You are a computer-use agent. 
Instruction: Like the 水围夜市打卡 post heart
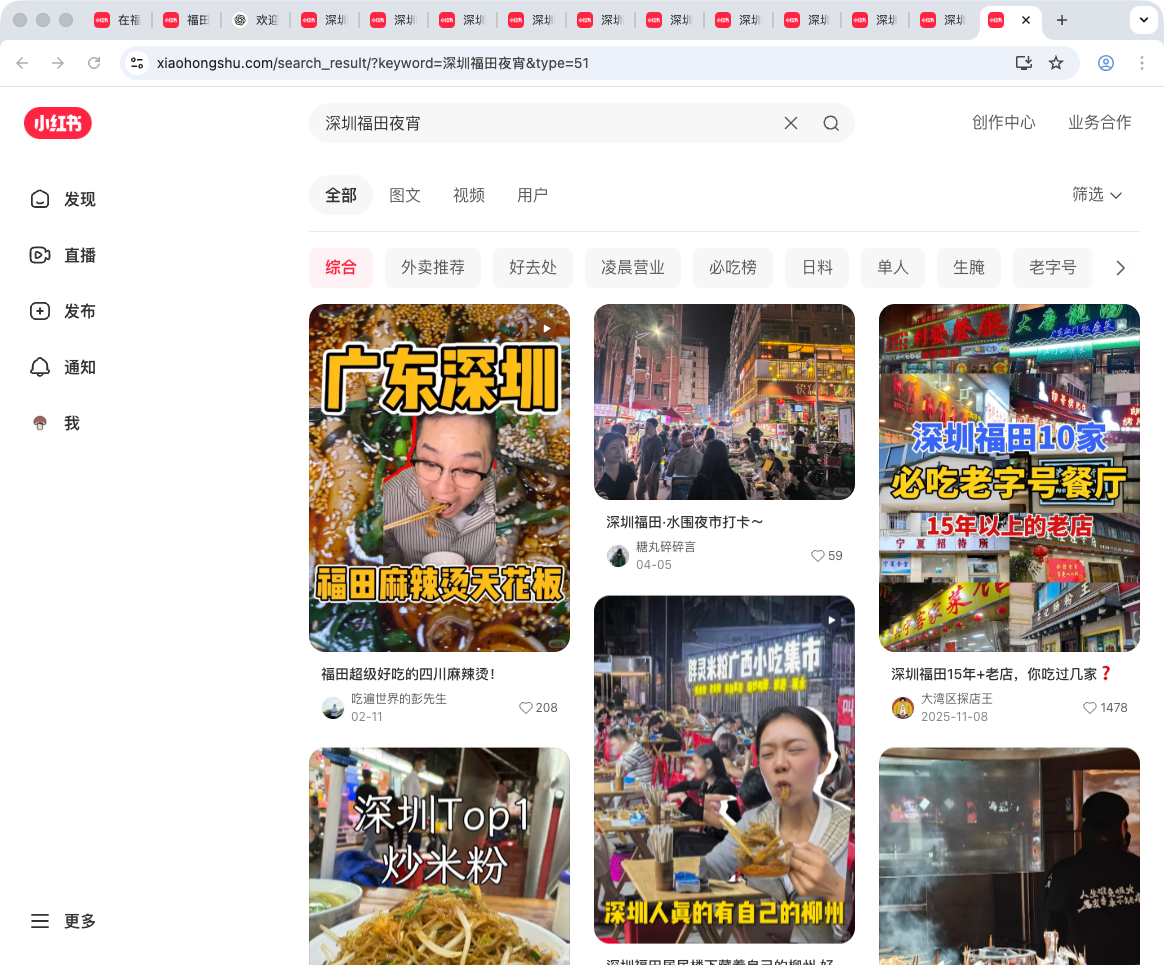[817, 556]
